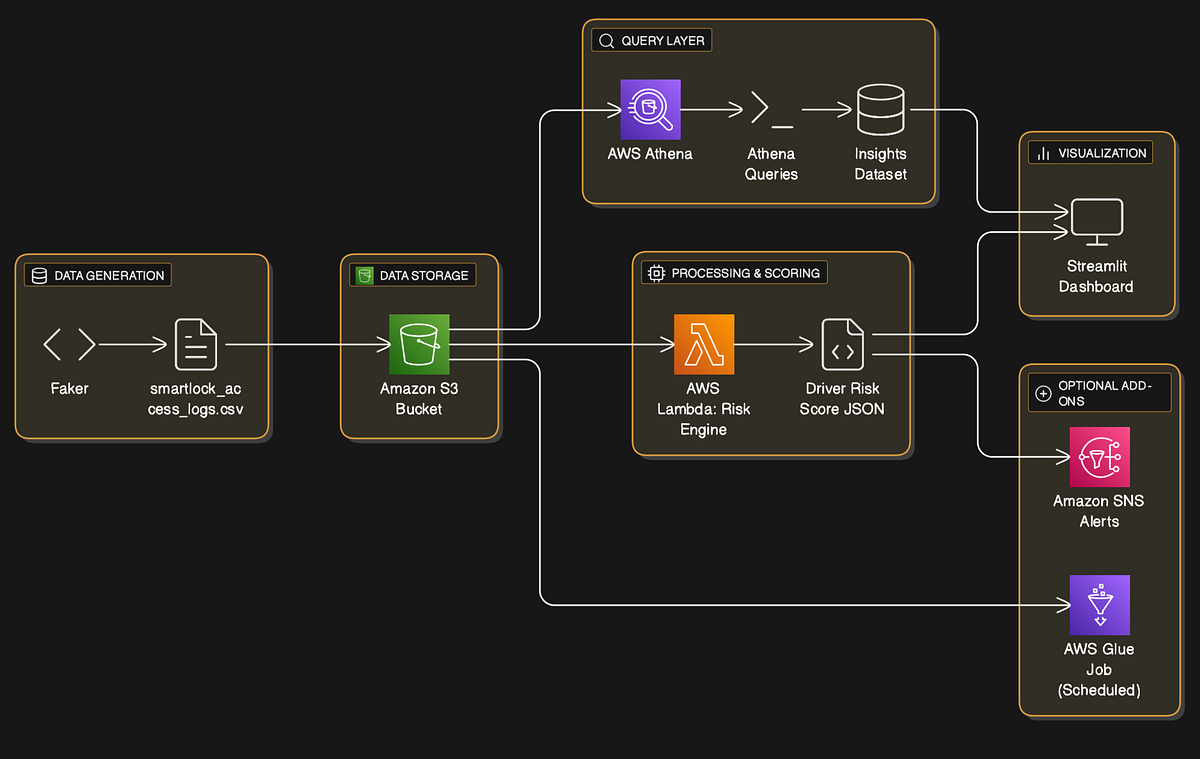Viewport: 1200px width, 759px height.
Task: Click the Insights Dataset text label
Action: pos(880,164)
